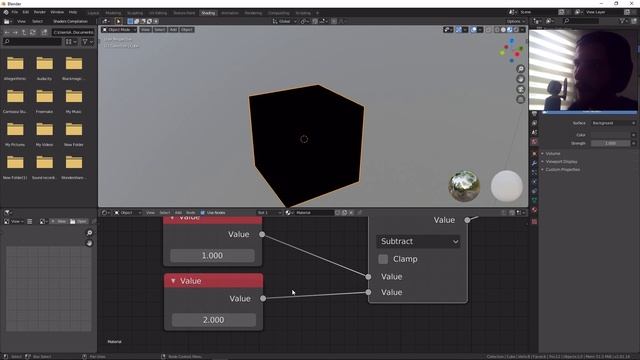Go to parent directory in file browser
The image size is (640, 360).
24,32
